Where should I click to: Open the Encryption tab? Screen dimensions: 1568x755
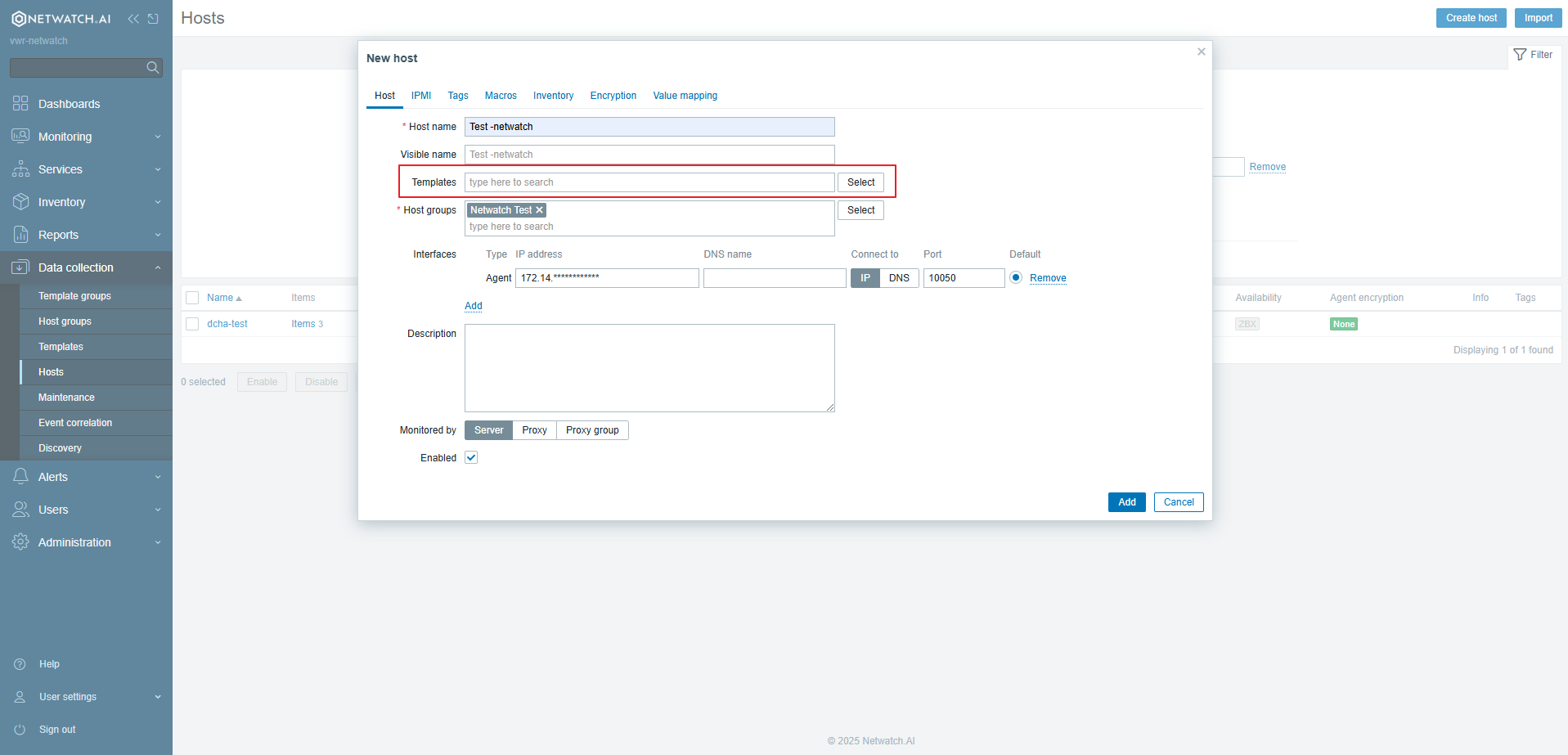point(613,96)
